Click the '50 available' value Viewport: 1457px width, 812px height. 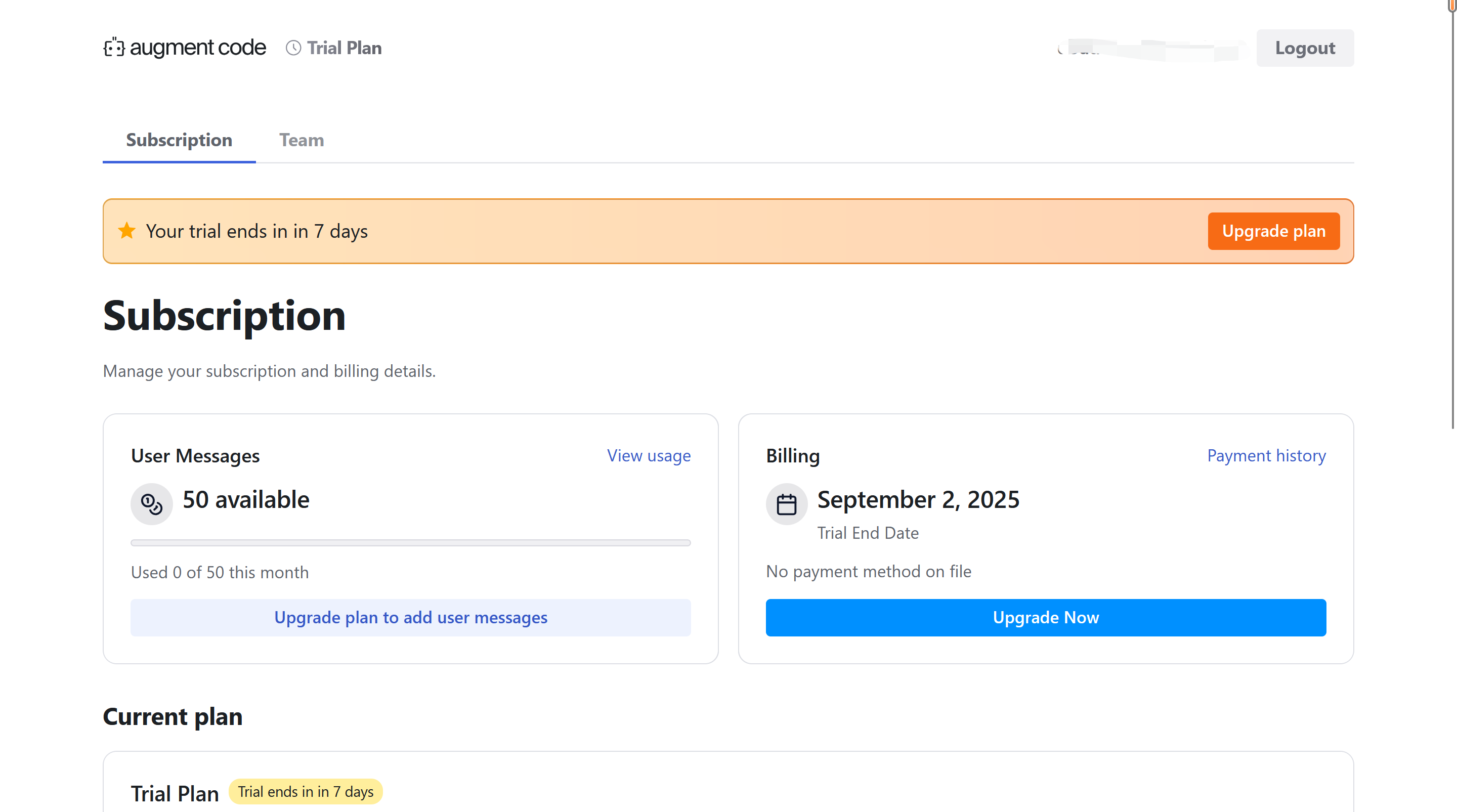(246, 500)
